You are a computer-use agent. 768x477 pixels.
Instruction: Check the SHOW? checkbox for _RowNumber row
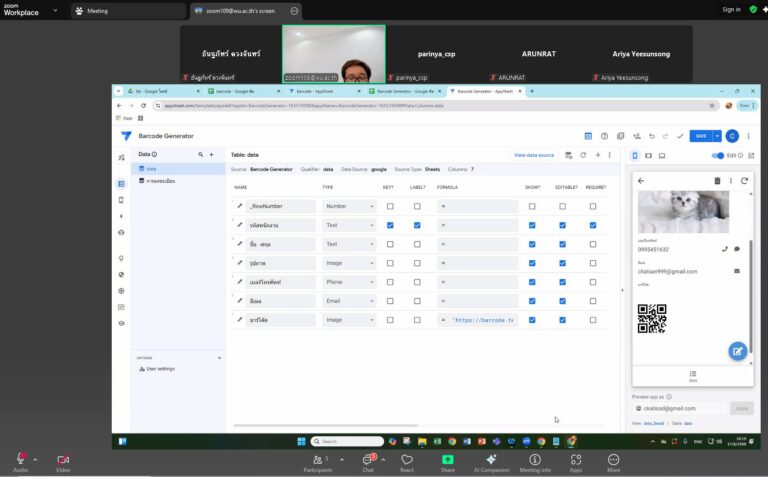pyautogui.click(x=532, y=207)
